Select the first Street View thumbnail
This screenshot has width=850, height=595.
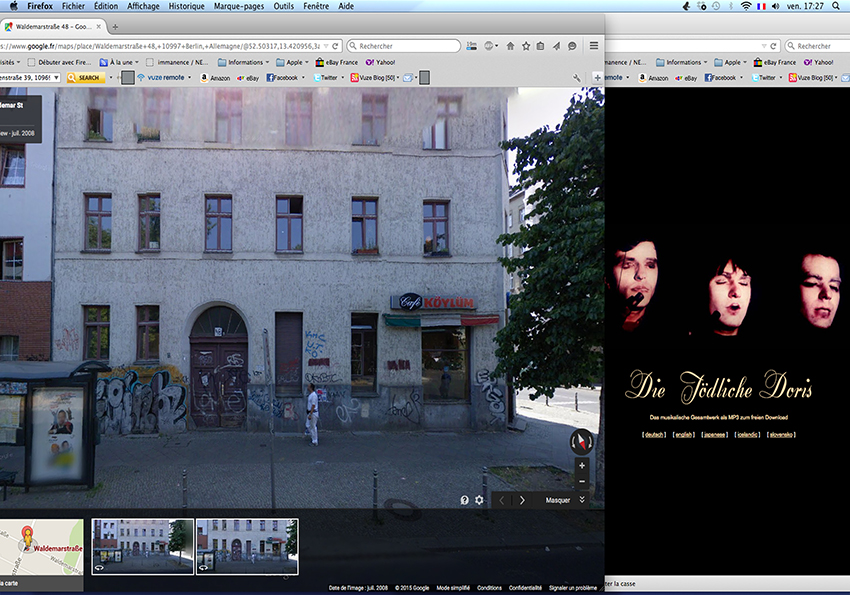[x=143, y=546]
